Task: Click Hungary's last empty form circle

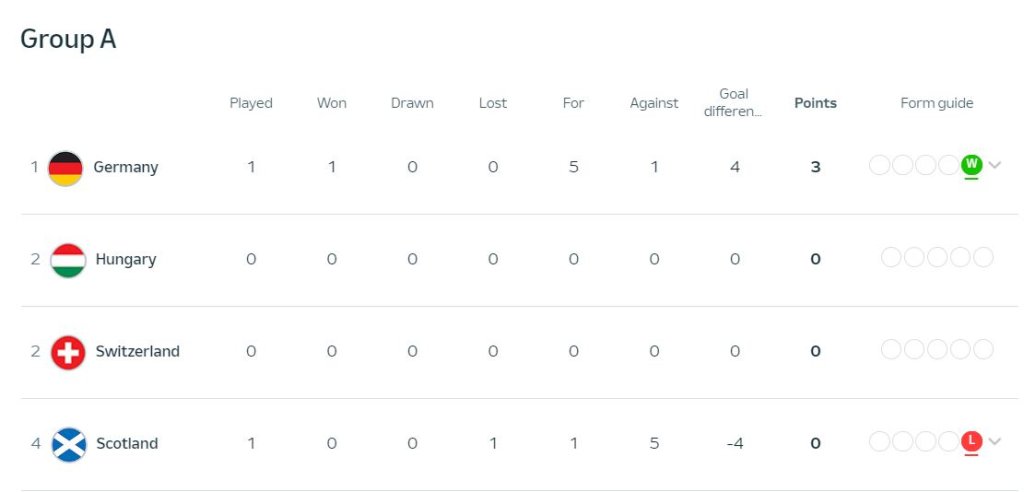Action: pyautogui.click(x=983, y=257)
